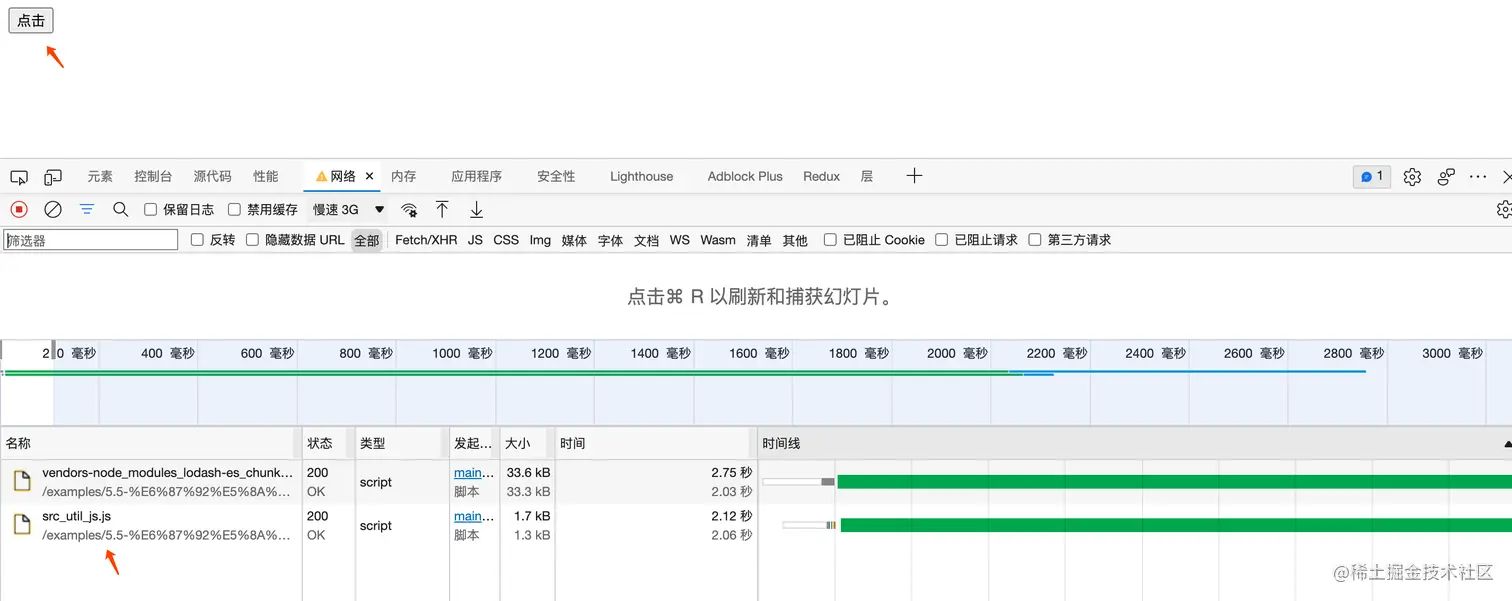Viewport: 1512px width, 601px height.
Task: Focus the 筛选器 filter input
Action: pos(91,240)
